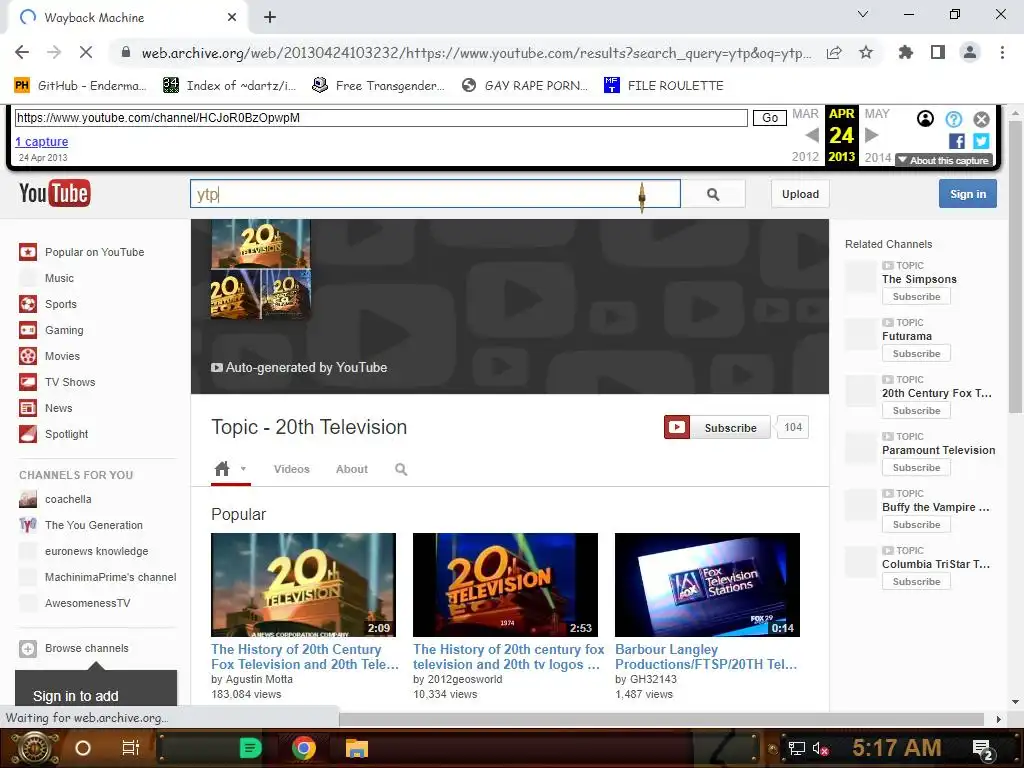Select the Wayback Machine browser tab
Screen dimensions: 1024x768
tap(127, 18)
